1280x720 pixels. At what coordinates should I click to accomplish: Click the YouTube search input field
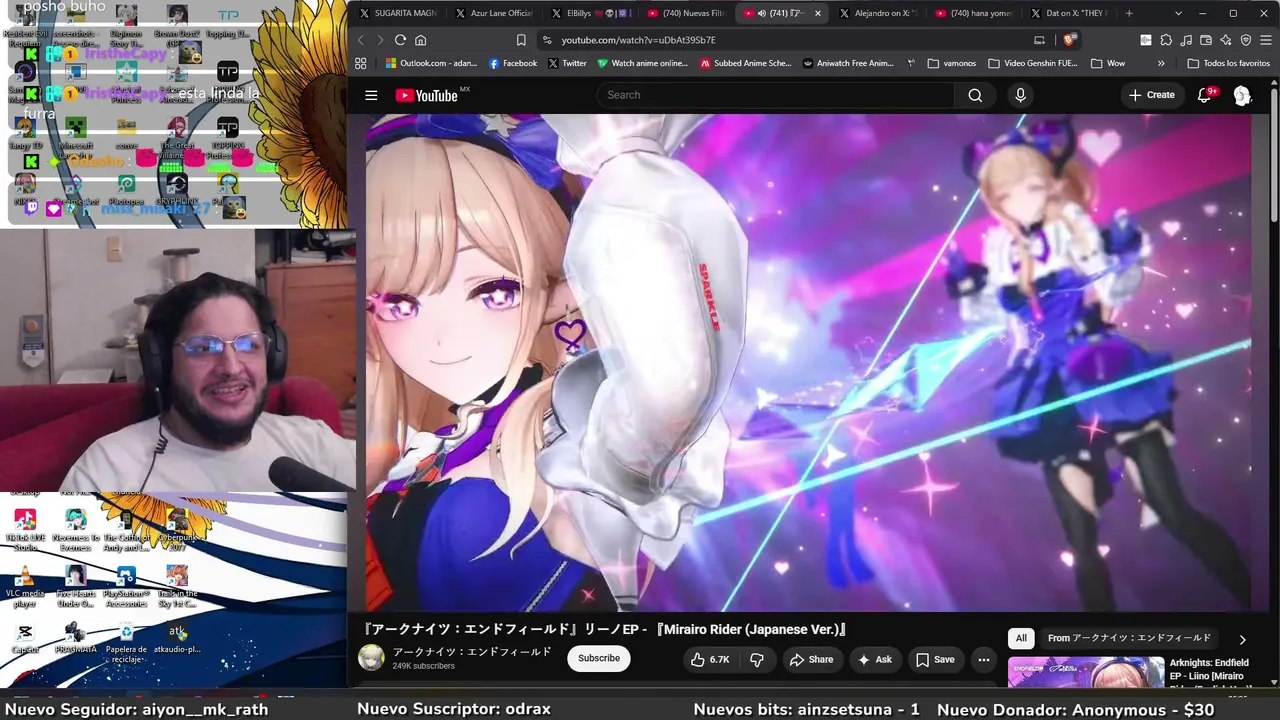coord(775,95)
